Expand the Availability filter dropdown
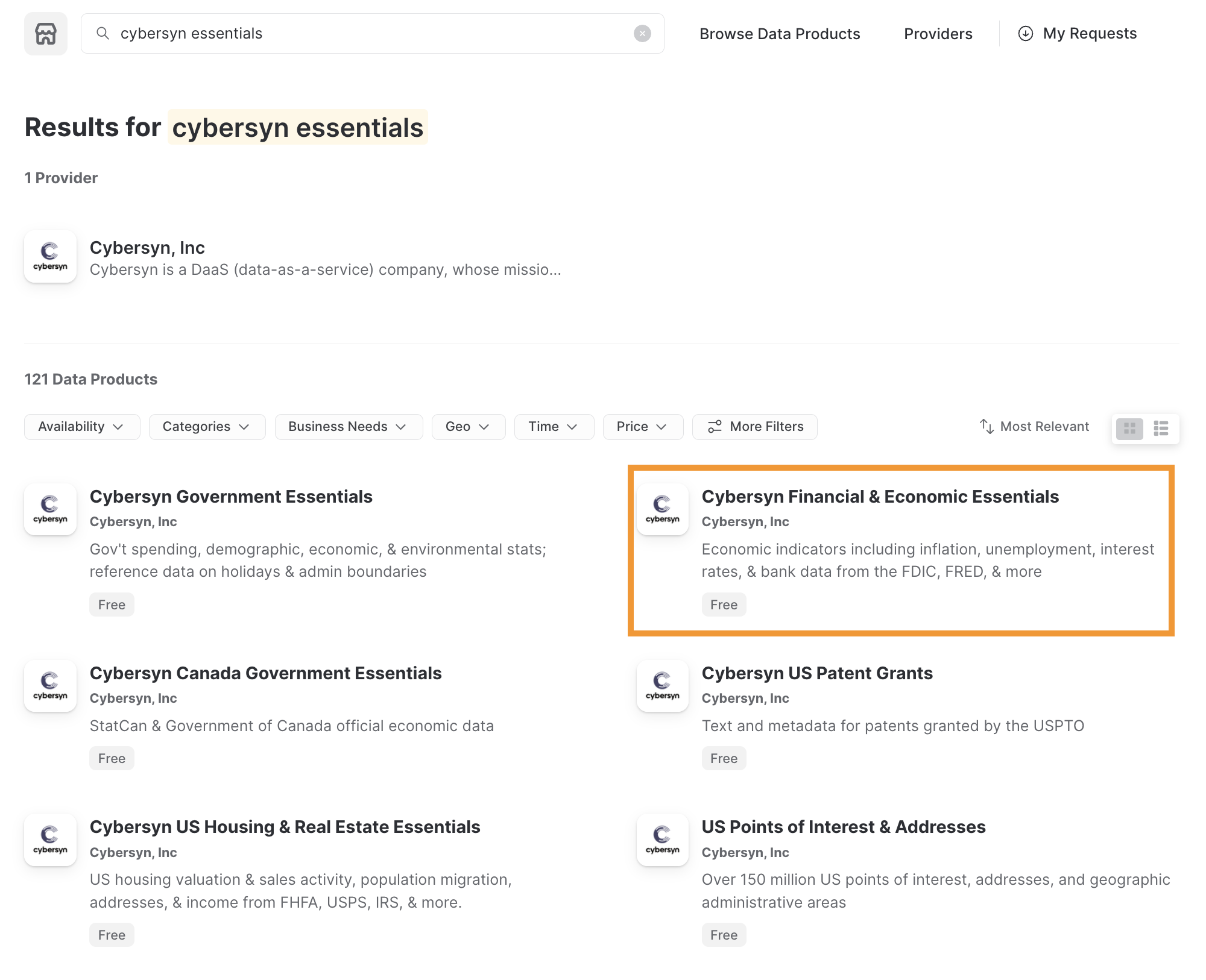 coord(82,427)
